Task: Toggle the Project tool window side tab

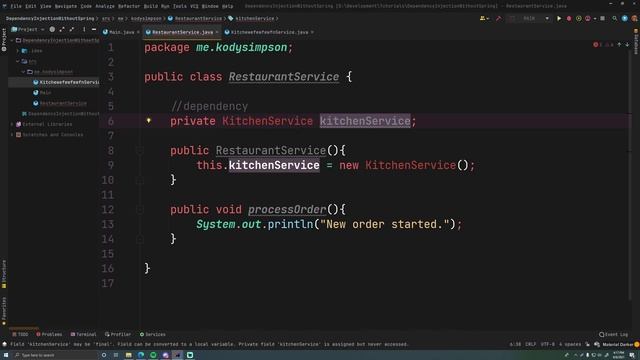Action: [x=4, y=40]
